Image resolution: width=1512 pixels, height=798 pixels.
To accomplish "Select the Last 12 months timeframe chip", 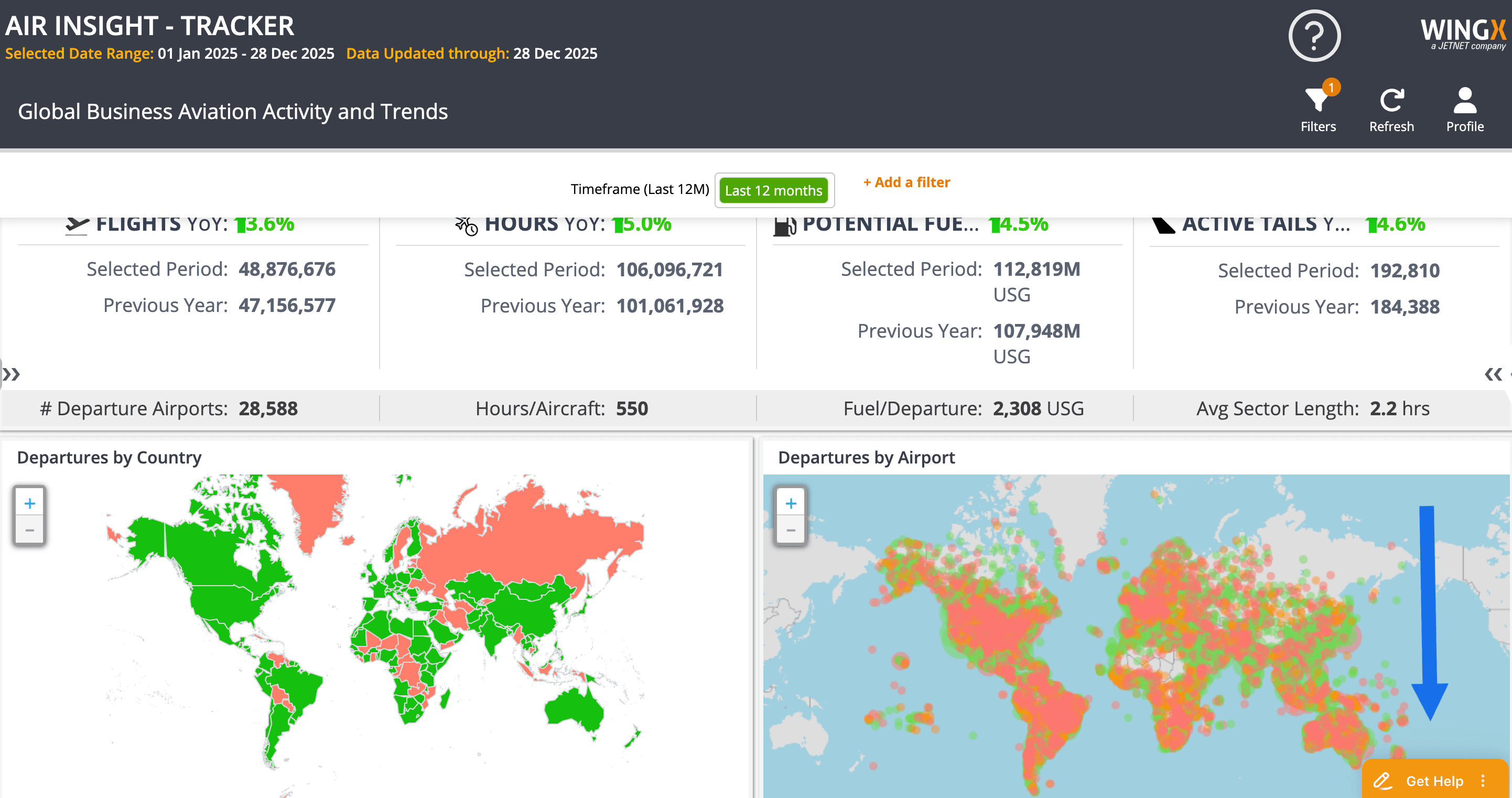I will [774, 190].
